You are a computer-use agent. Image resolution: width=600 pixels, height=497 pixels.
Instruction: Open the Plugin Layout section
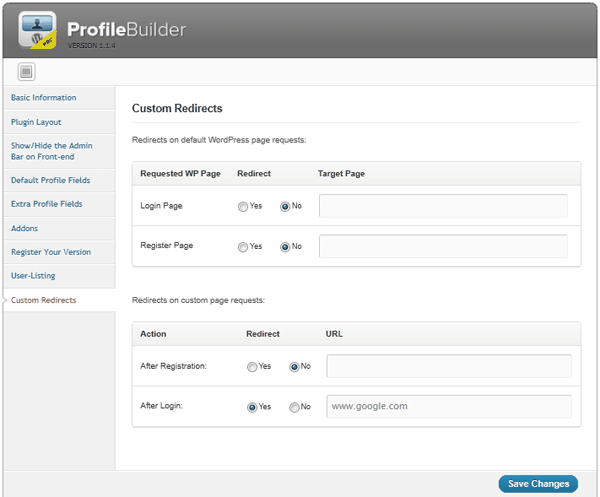coord(36,122)
